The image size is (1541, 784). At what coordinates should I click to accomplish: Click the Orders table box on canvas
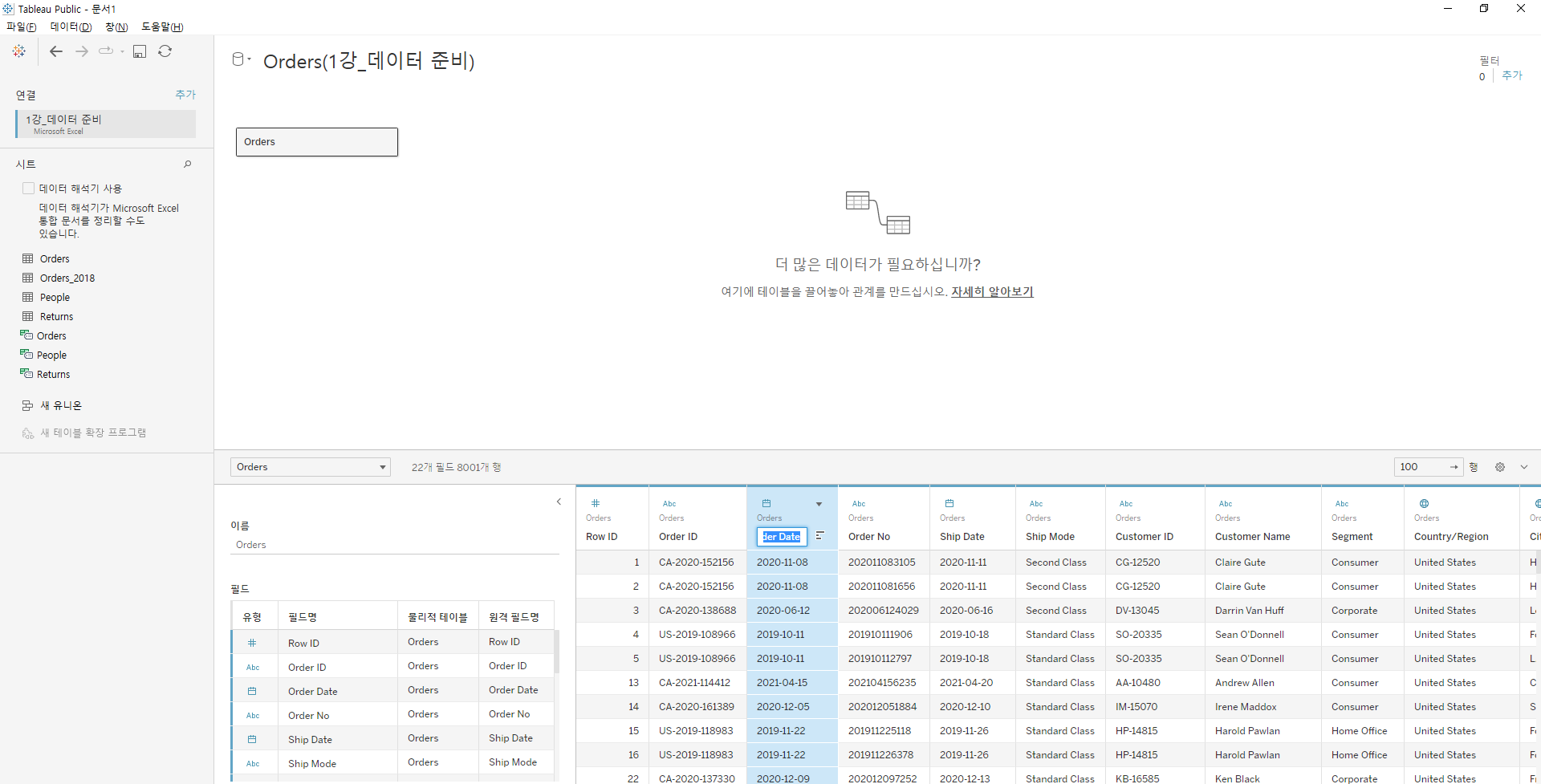pos(317,142)
